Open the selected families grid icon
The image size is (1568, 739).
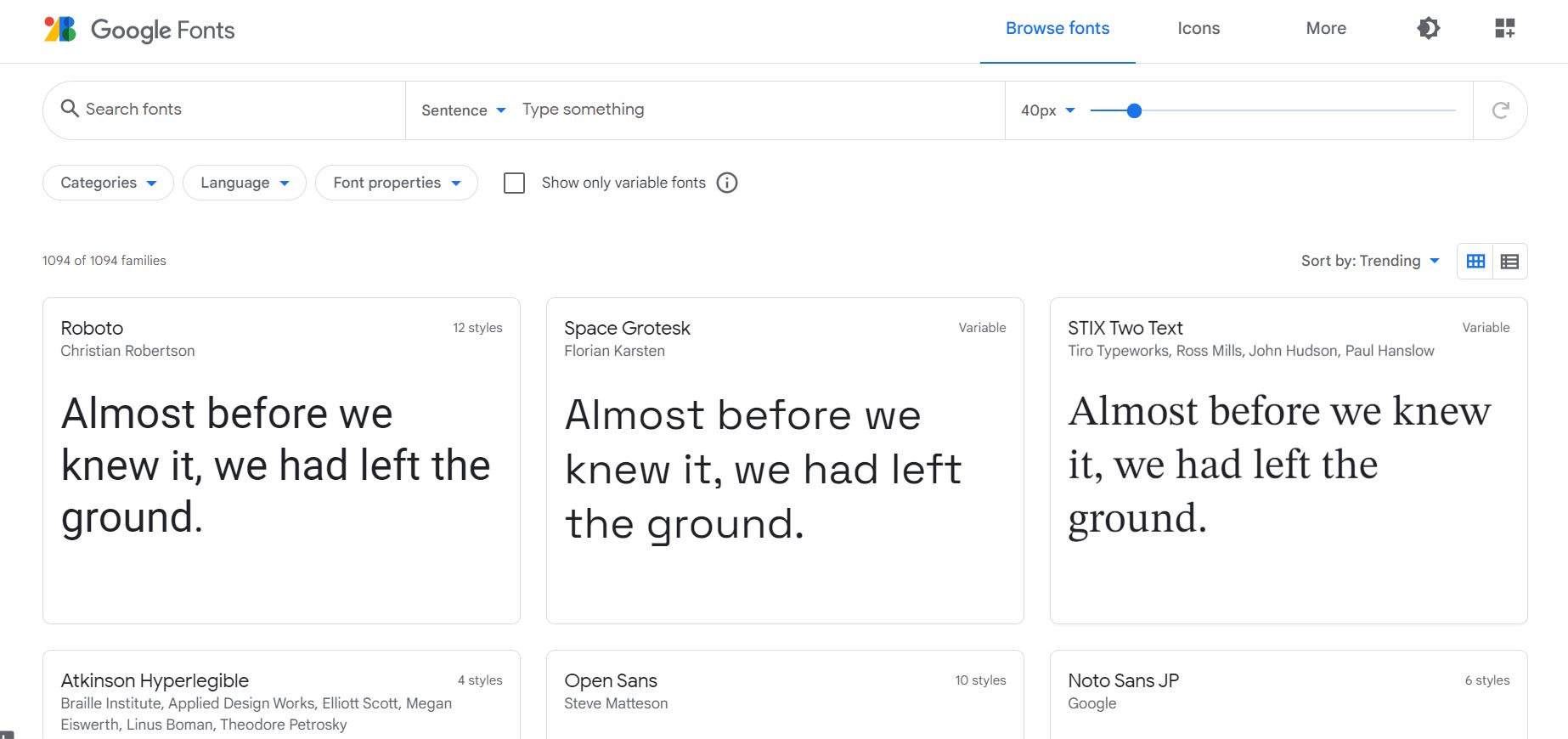pyautogui.click(x=1504, y=28)
